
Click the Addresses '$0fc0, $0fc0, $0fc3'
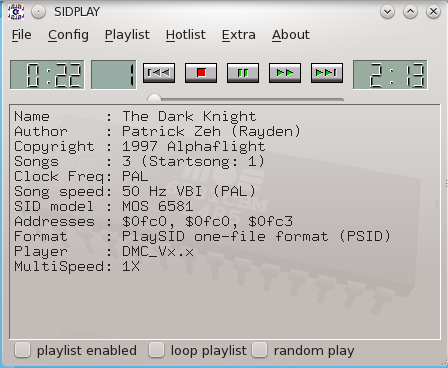point(207,221)
